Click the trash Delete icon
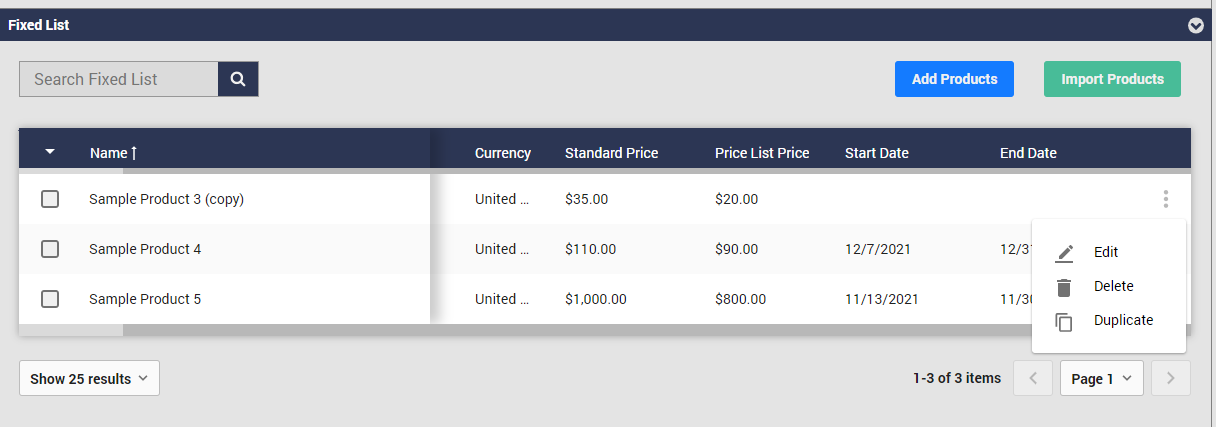 1064,287
